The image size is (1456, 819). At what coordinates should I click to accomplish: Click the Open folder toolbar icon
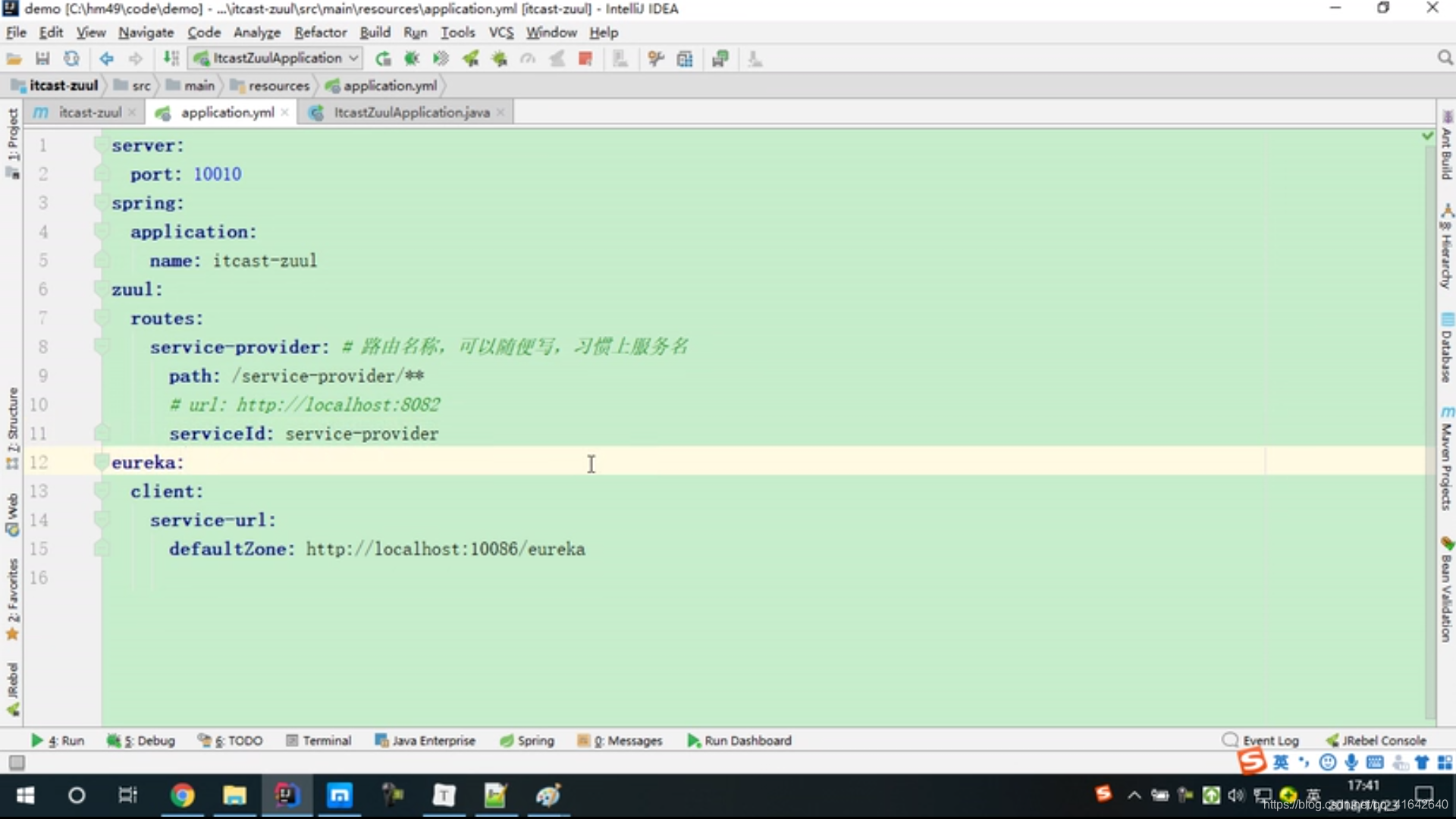[x=14, y=58]
